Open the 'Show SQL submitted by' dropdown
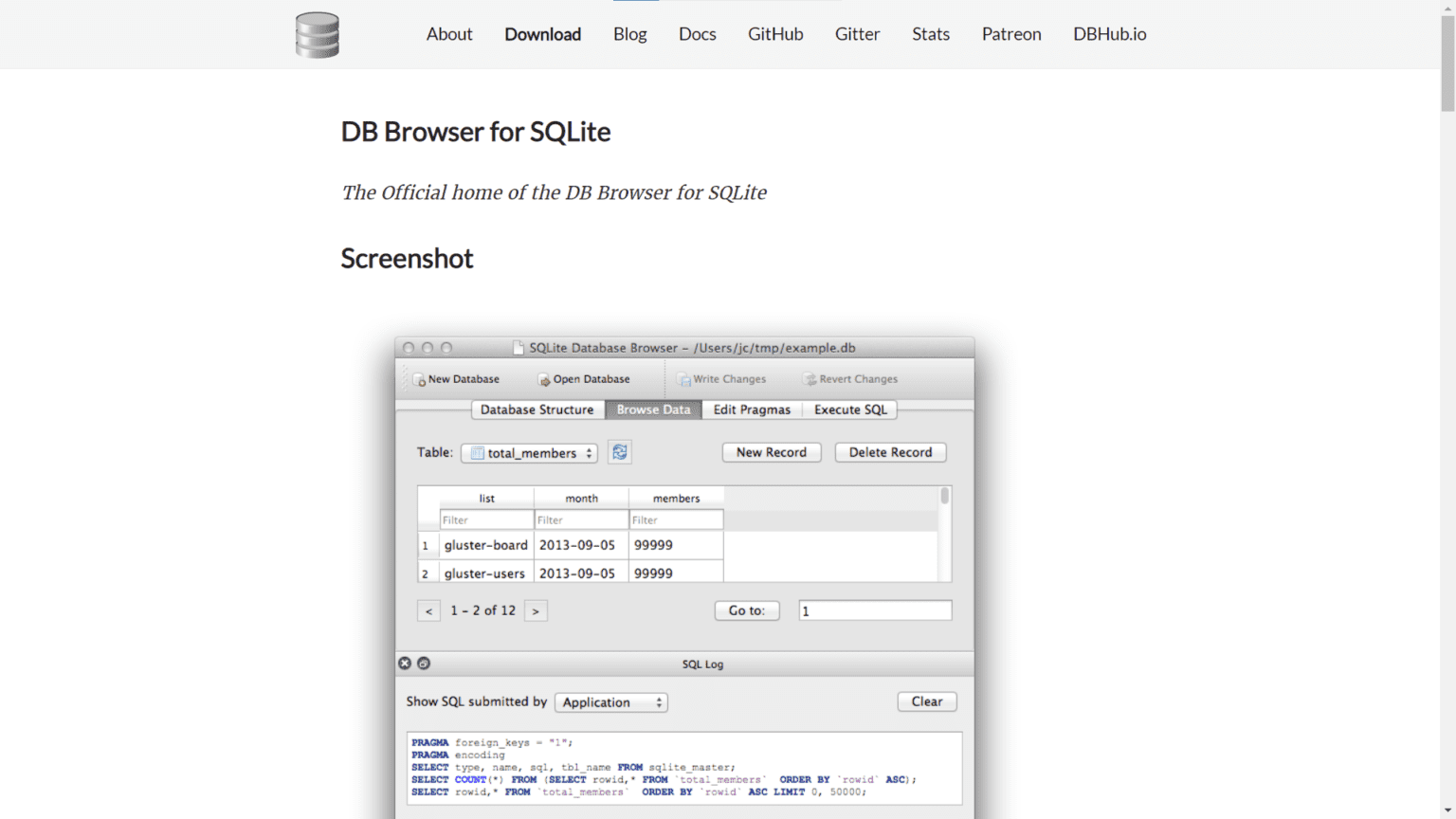This screenshot has height=819, width=1456. [610, 701]
